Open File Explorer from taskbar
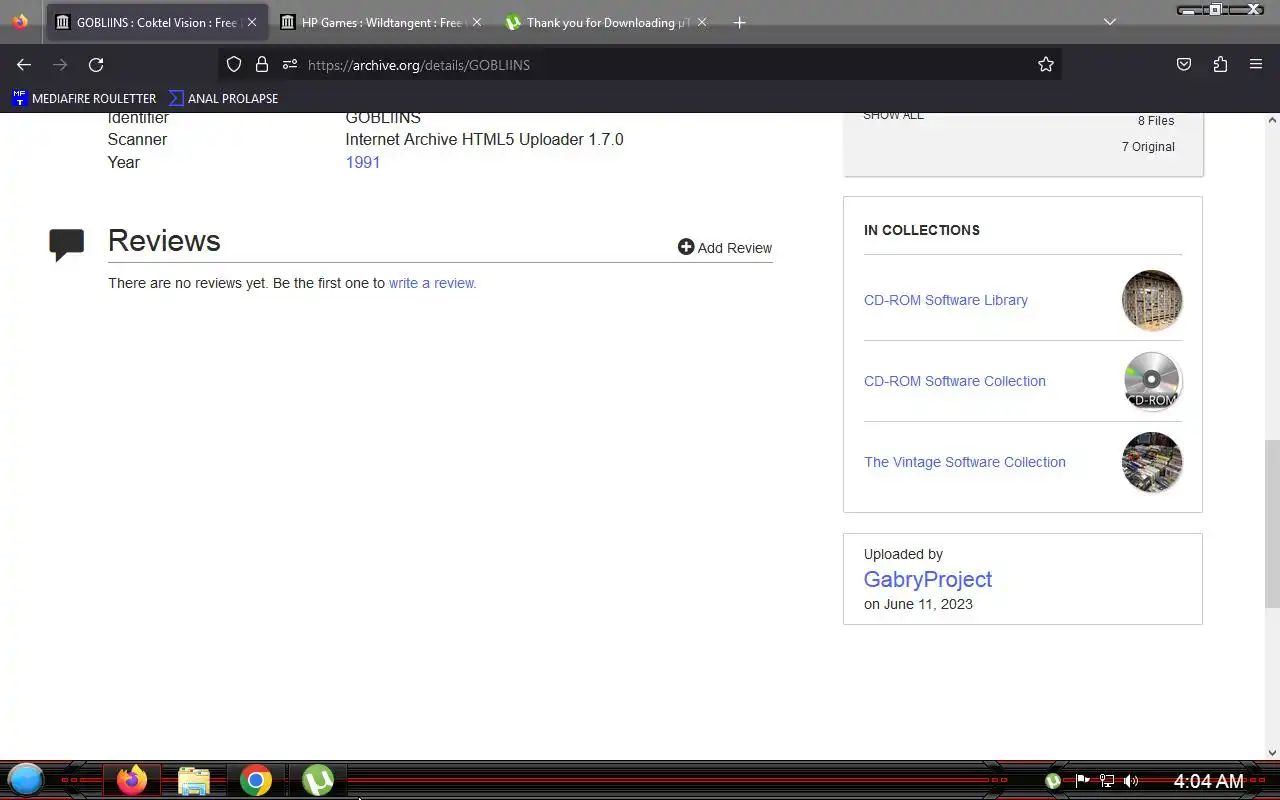This screenshot has width=1280, height=800. [x=194, y=780]
